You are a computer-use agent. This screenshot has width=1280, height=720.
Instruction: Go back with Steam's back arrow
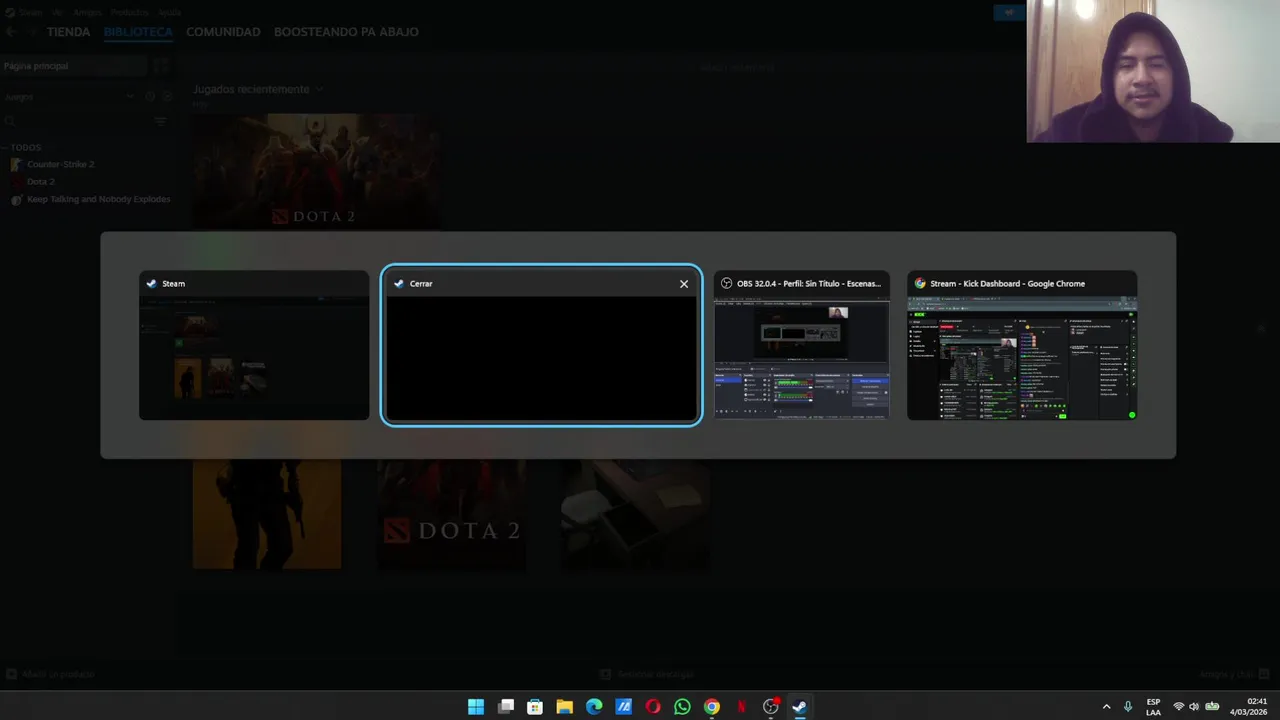tap(12, 32)
